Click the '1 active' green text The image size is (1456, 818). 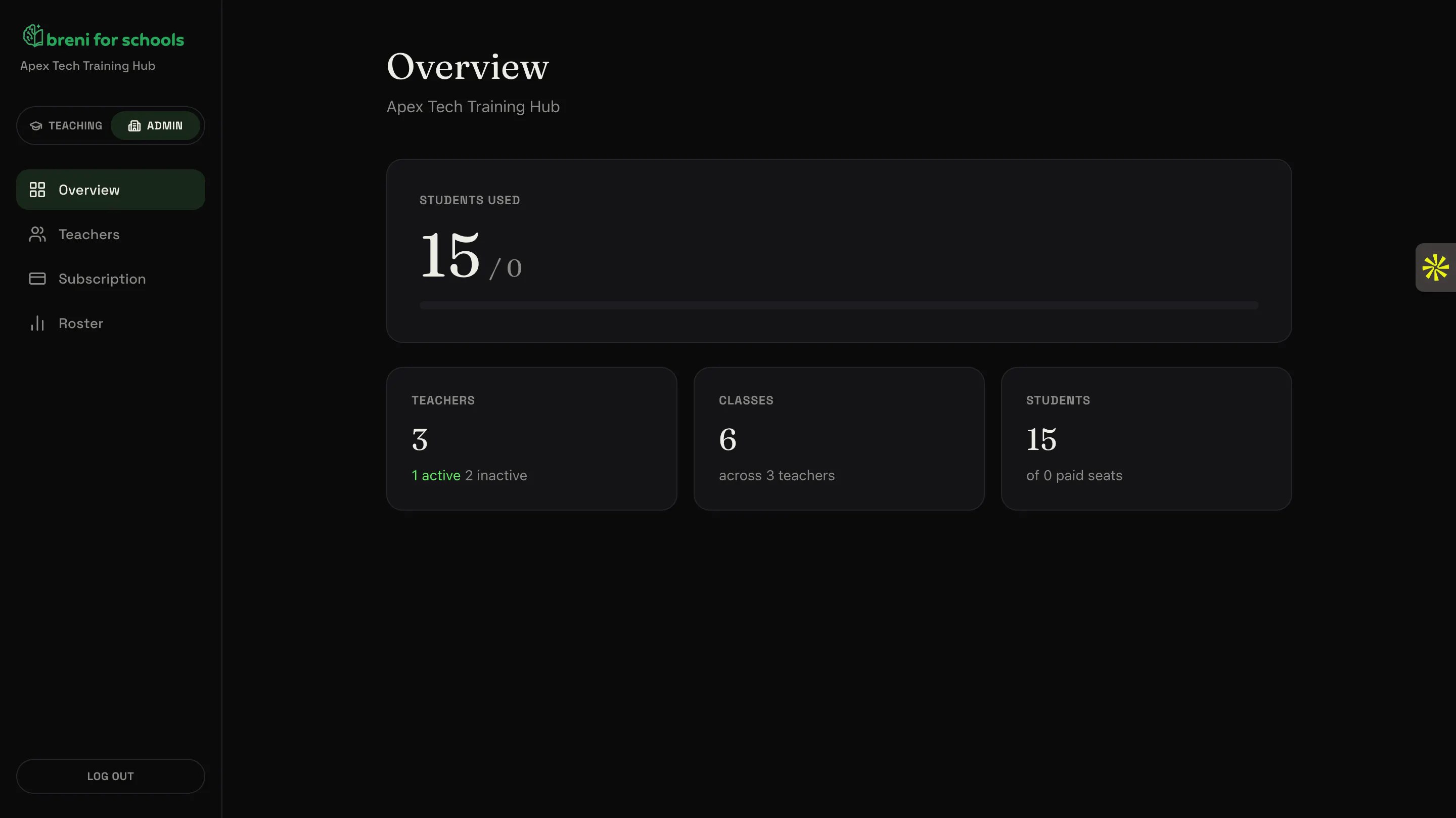436,475
